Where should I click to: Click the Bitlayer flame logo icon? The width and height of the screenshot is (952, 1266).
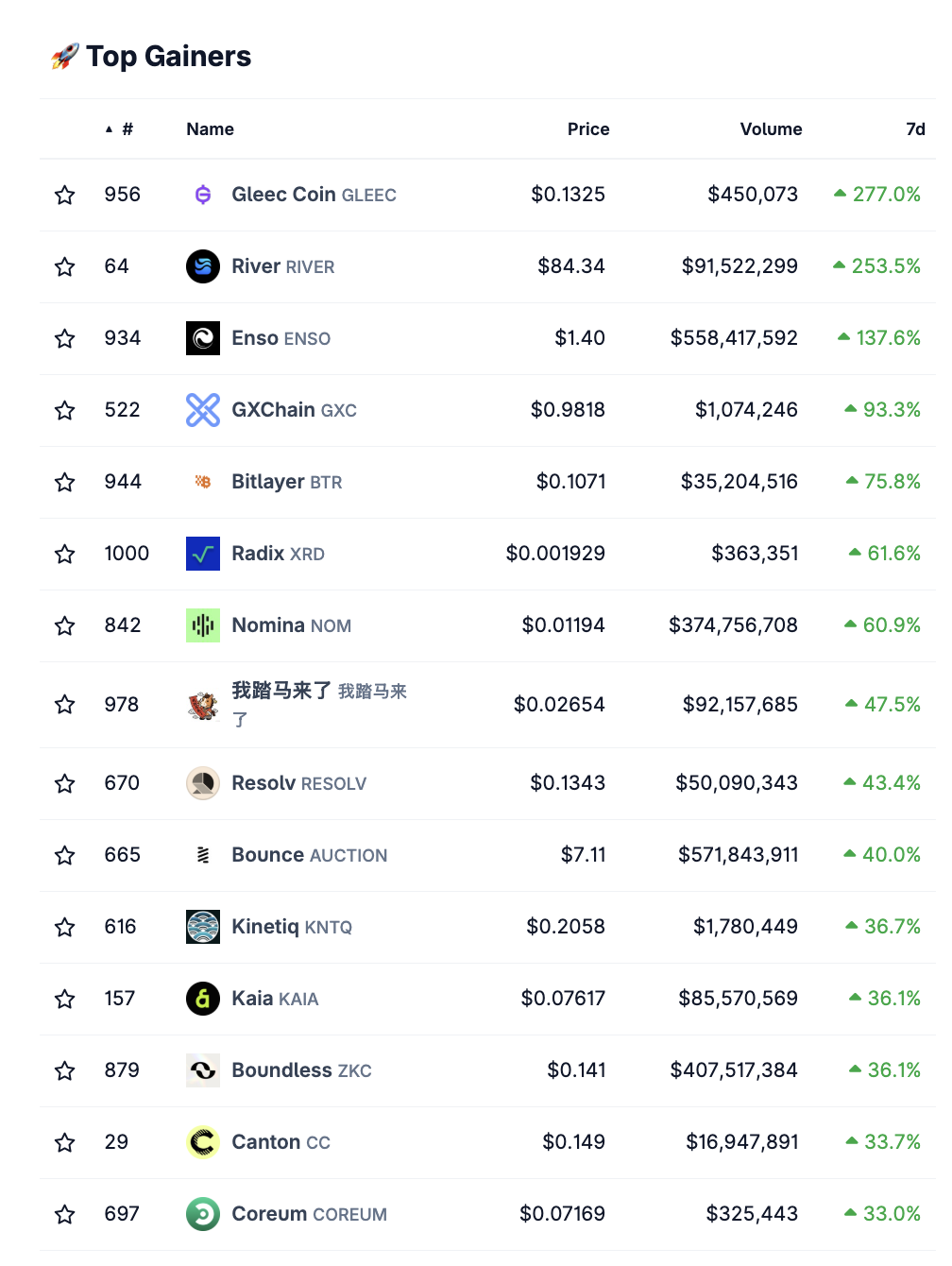(x=202, y=481)
